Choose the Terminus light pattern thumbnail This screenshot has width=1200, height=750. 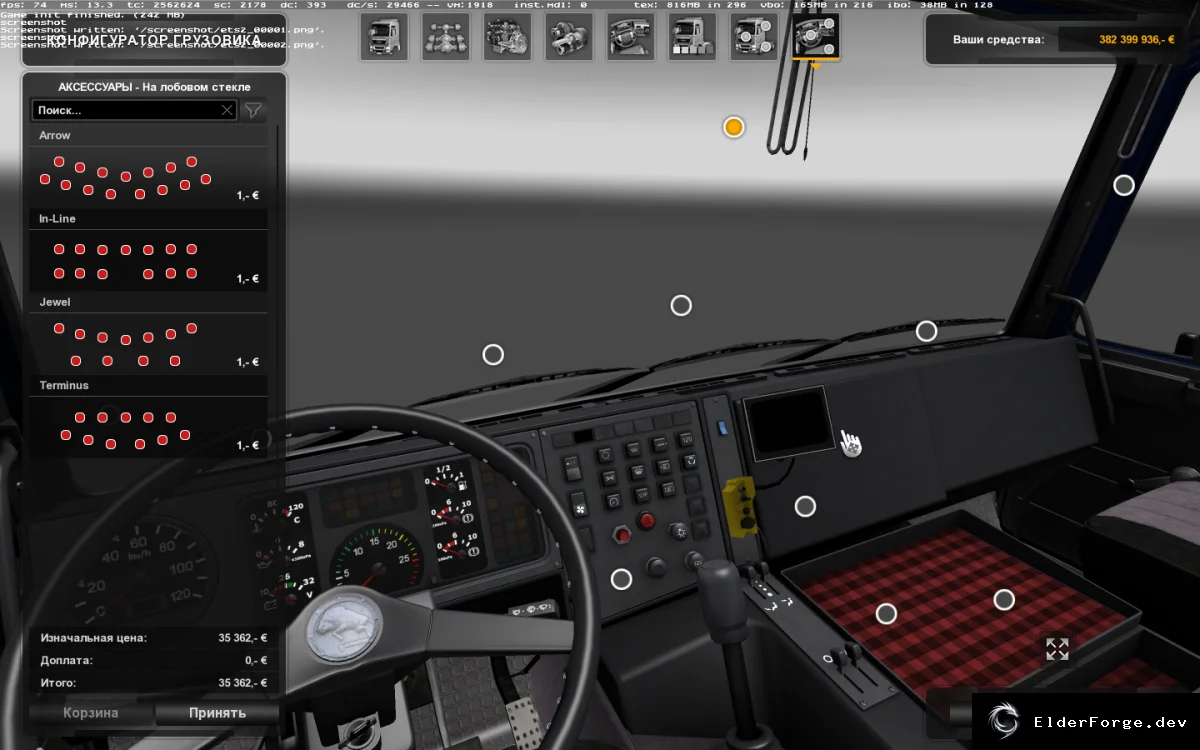[149, 427]
